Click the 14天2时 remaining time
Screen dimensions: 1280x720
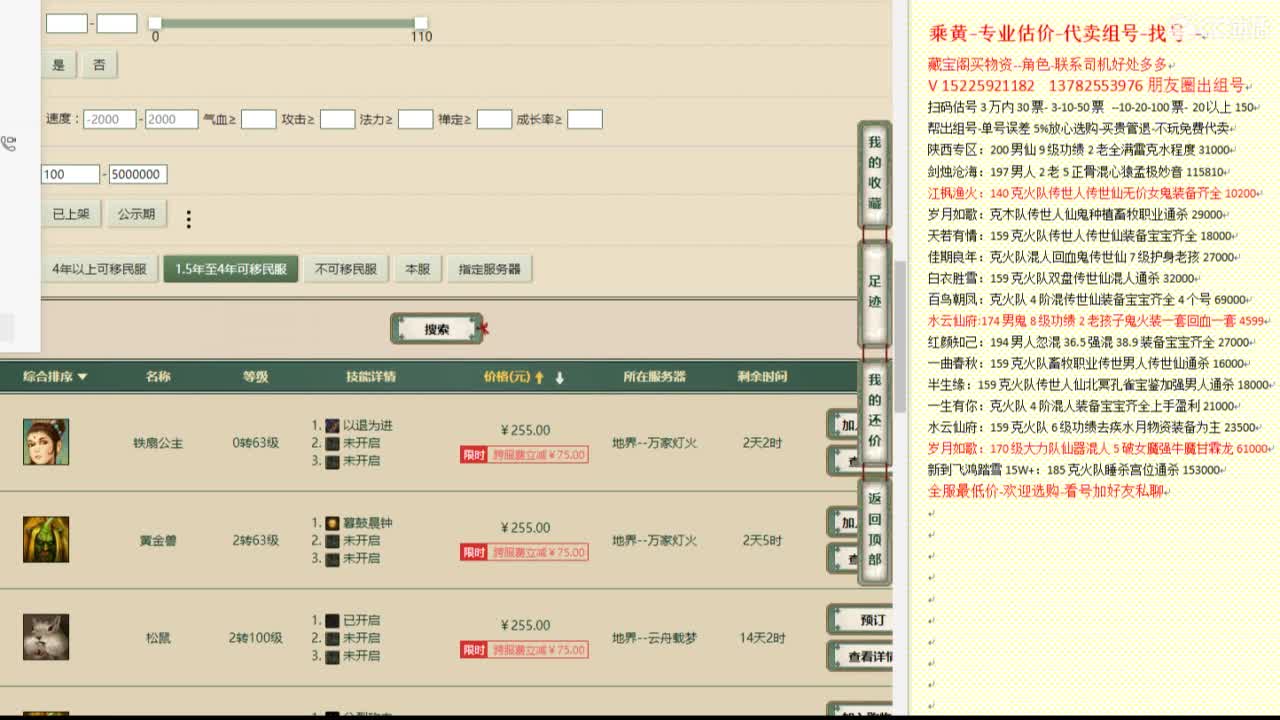pyautogui.click(x=762, y=638)
